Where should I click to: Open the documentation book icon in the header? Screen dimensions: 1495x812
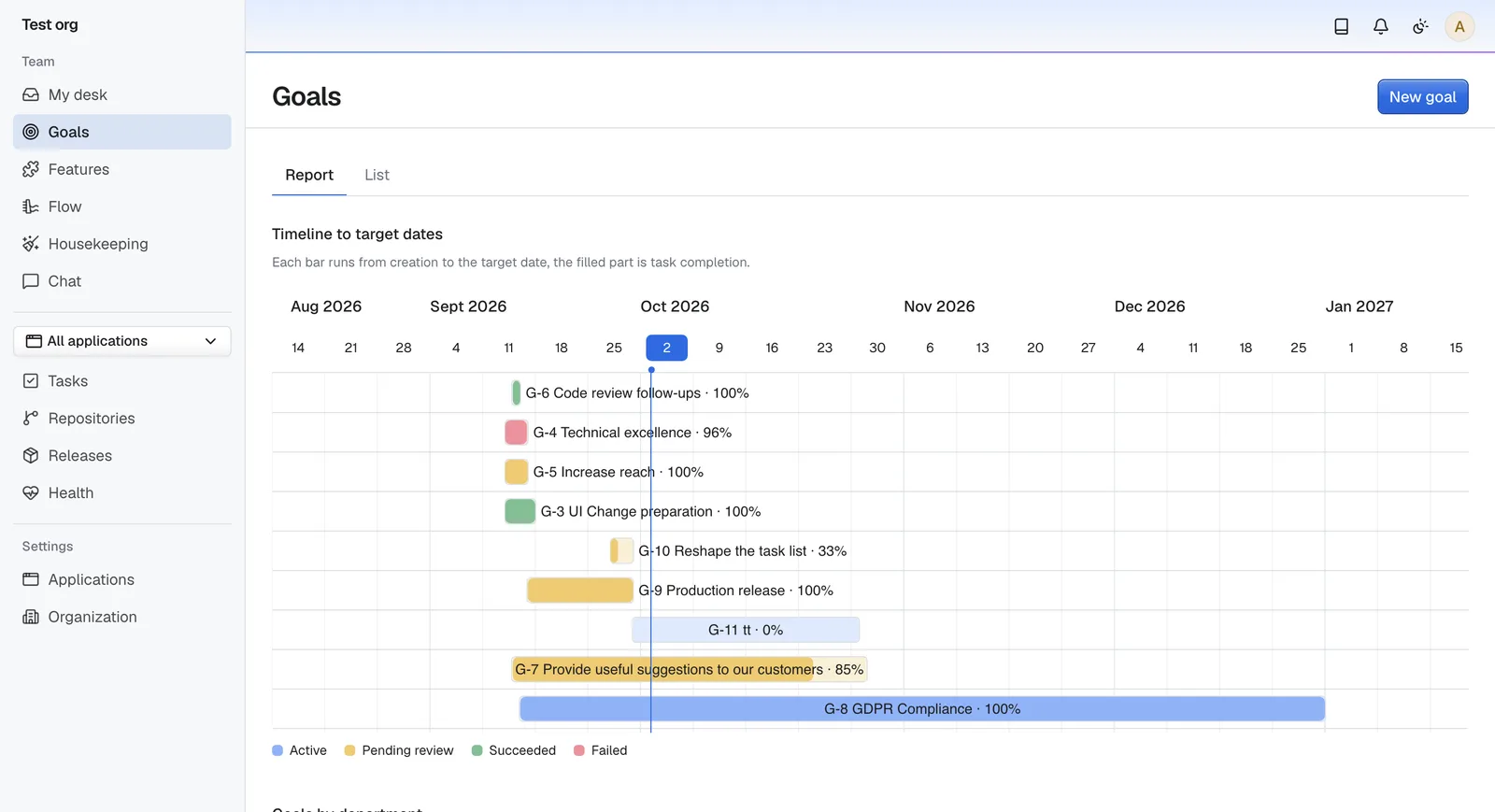1341,26
